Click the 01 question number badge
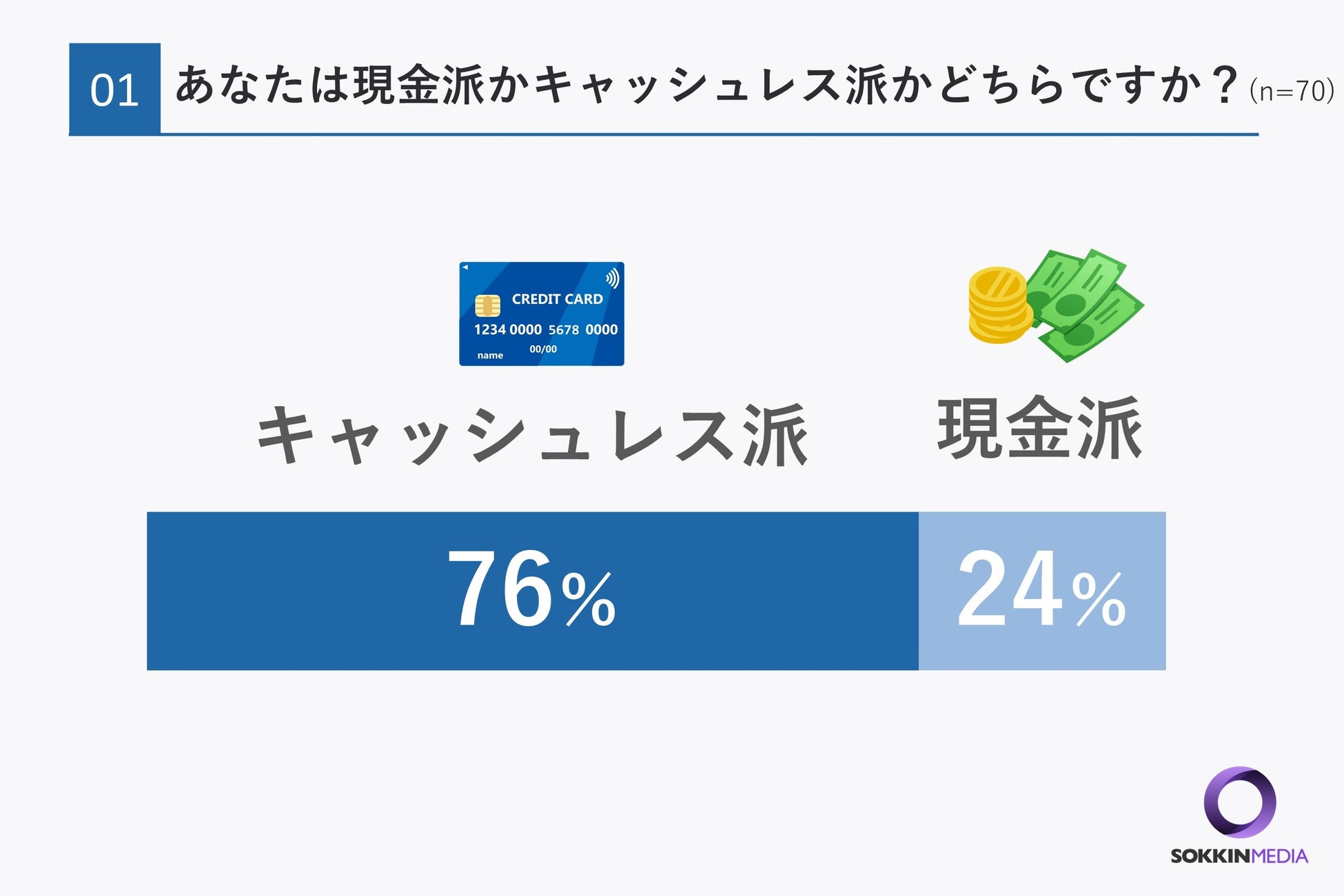This screenshot has height=896, width=1344. click(x=114, y=88)
